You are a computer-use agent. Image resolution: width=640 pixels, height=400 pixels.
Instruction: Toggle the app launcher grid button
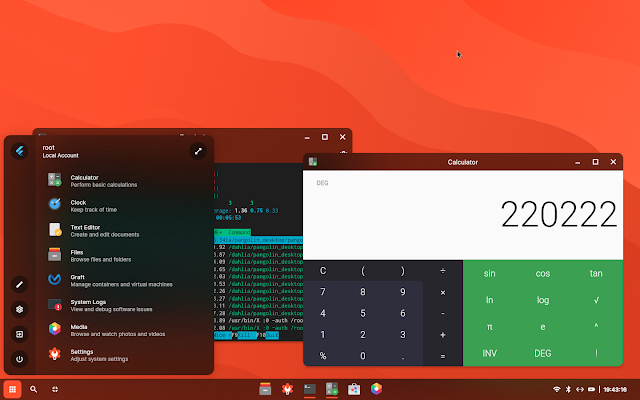[x=12, y=389]
